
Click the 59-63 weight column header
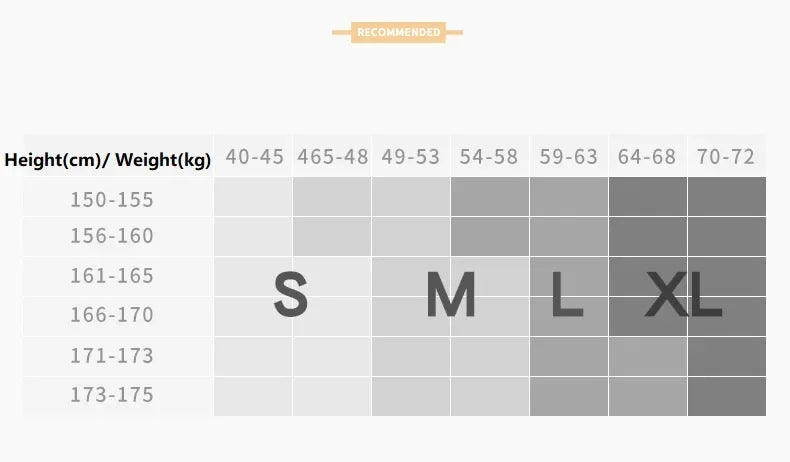click(568, 157)
